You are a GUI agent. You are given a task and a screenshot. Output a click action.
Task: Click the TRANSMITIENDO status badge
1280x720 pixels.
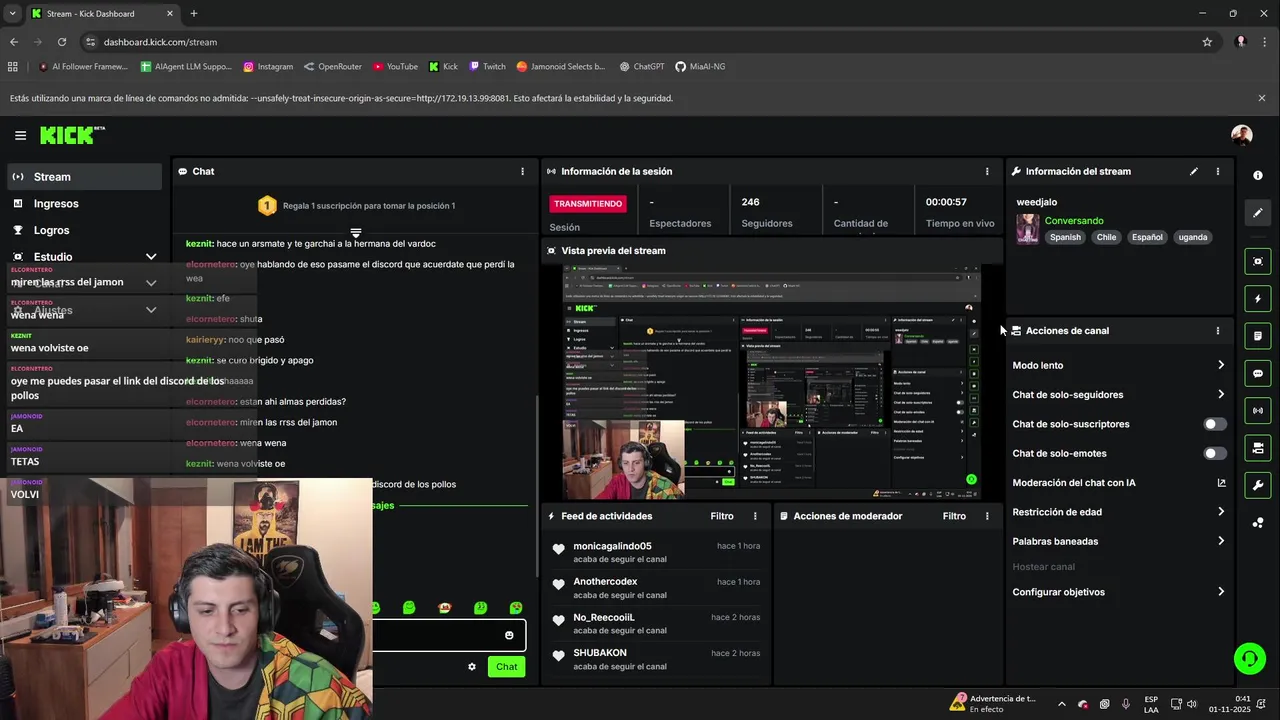coord(588,203)
